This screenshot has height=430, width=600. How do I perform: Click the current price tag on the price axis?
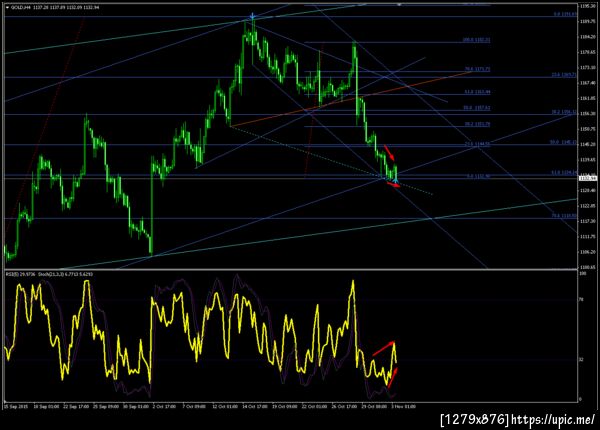coord(588,178)
